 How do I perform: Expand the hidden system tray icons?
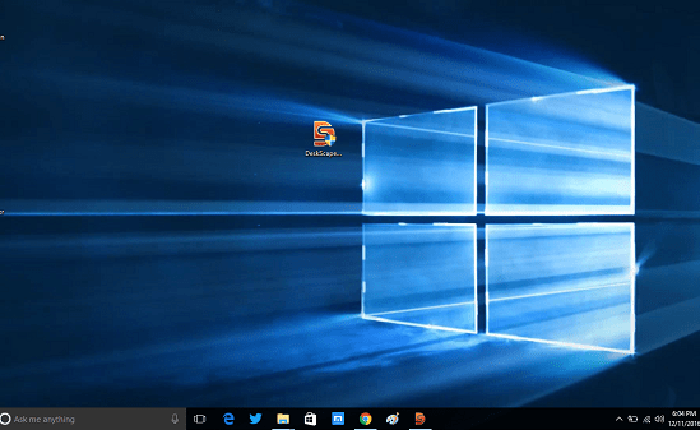point(619,419)
